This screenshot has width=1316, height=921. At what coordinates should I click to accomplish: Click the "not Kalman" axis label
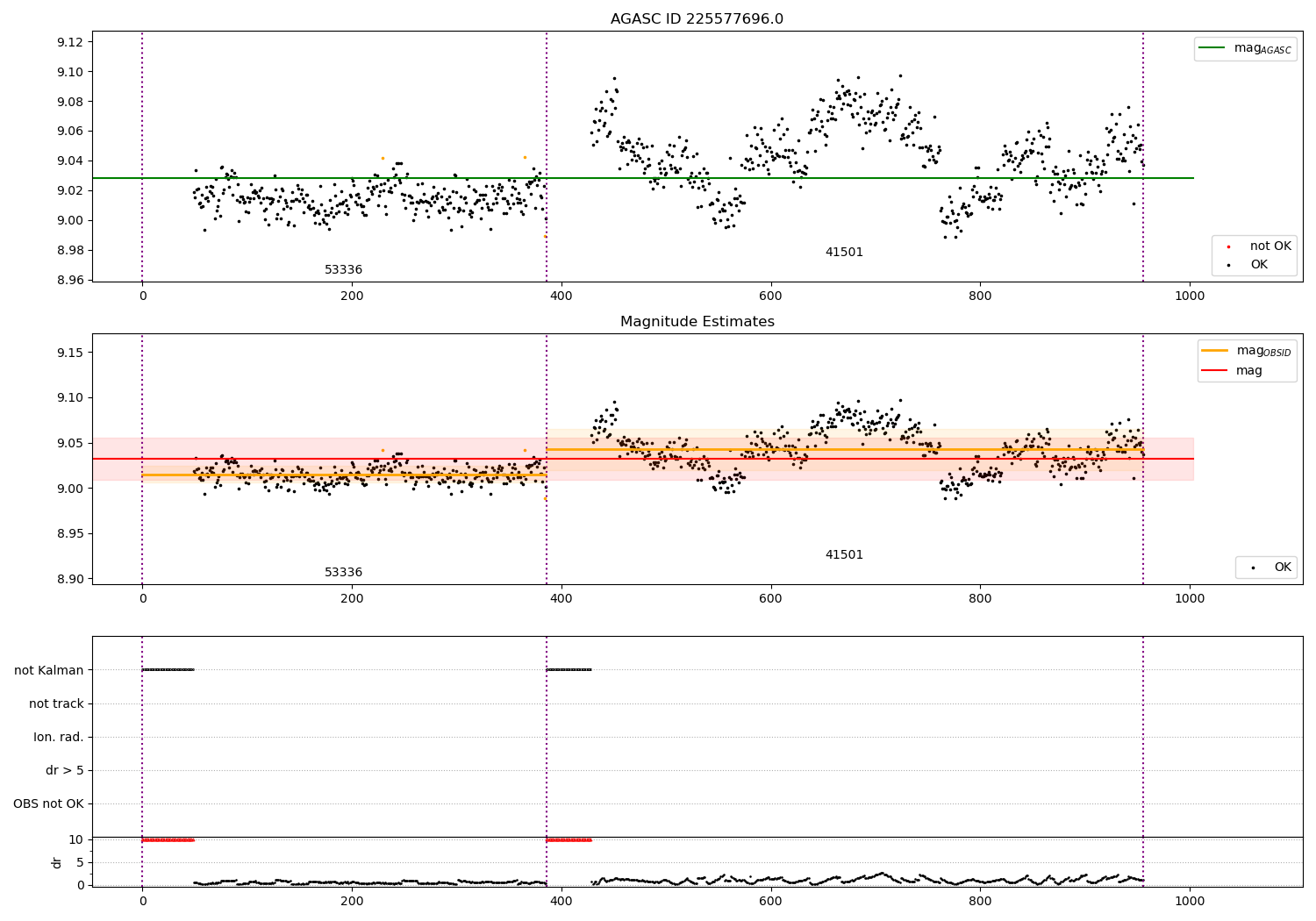click(x=49, y=671)
